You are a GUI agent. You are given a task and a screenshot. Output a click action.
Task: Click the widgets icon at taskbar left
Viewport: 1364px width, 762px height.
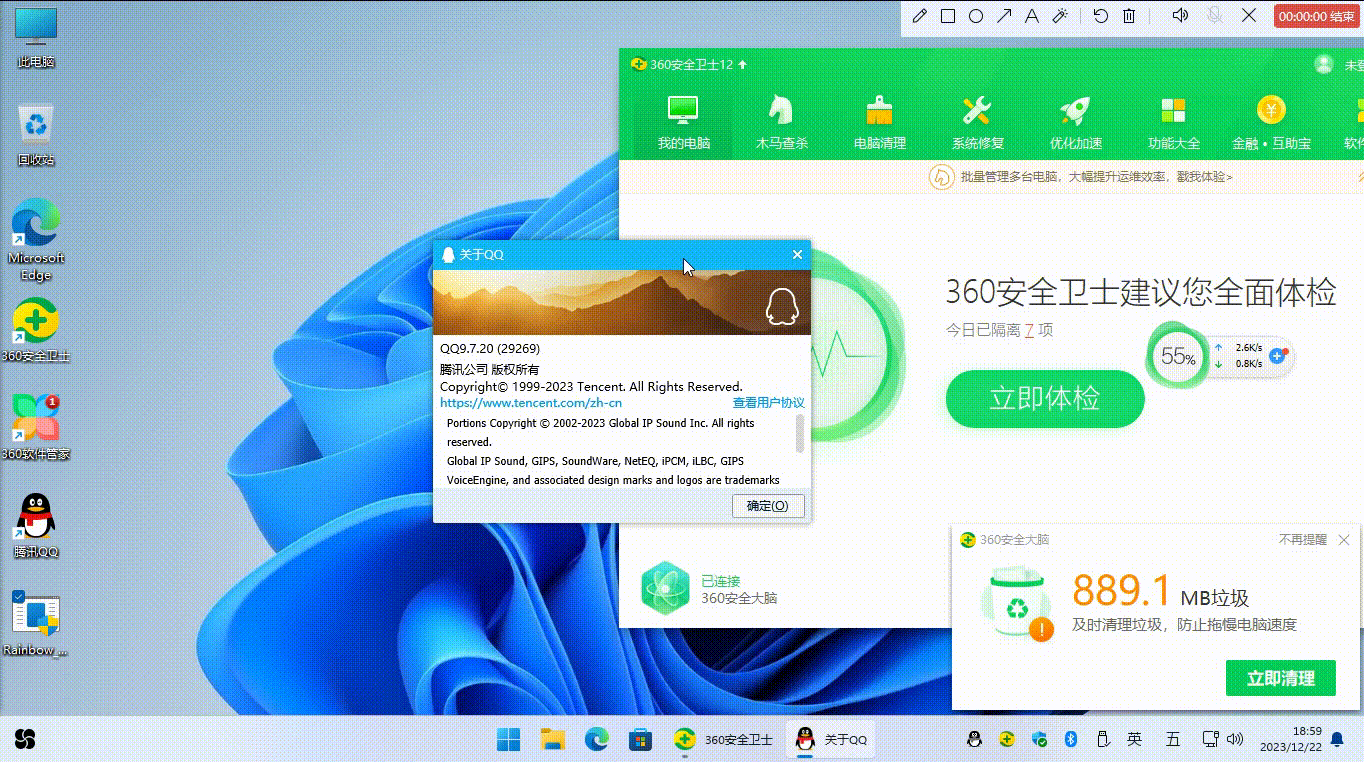pyautogui.click(x=25, y=740)
